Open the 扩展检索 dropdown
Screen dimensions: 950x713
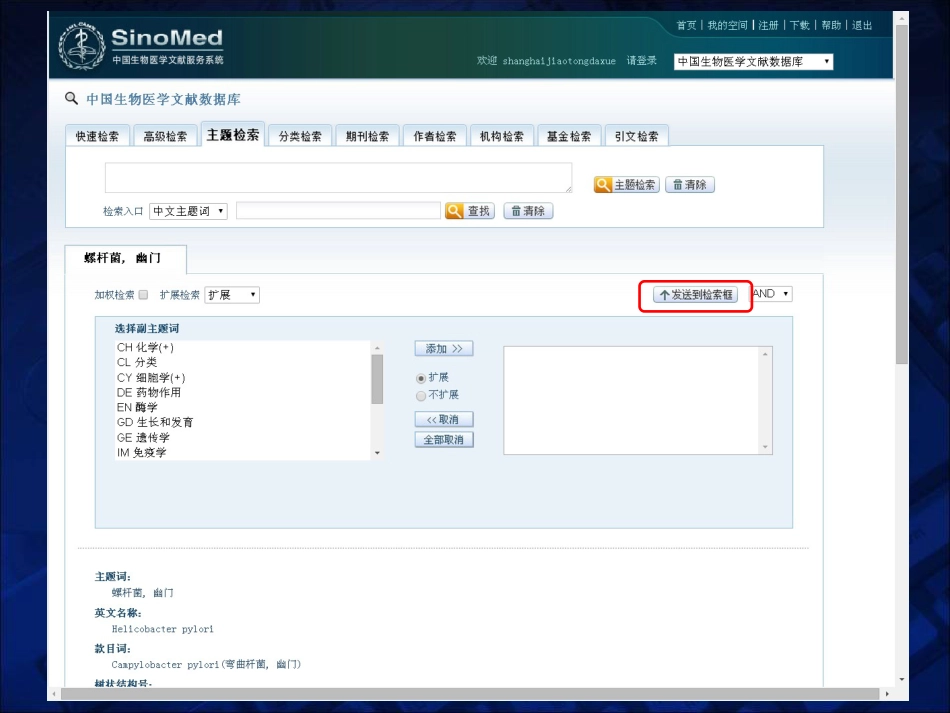[x=232, y=295]
